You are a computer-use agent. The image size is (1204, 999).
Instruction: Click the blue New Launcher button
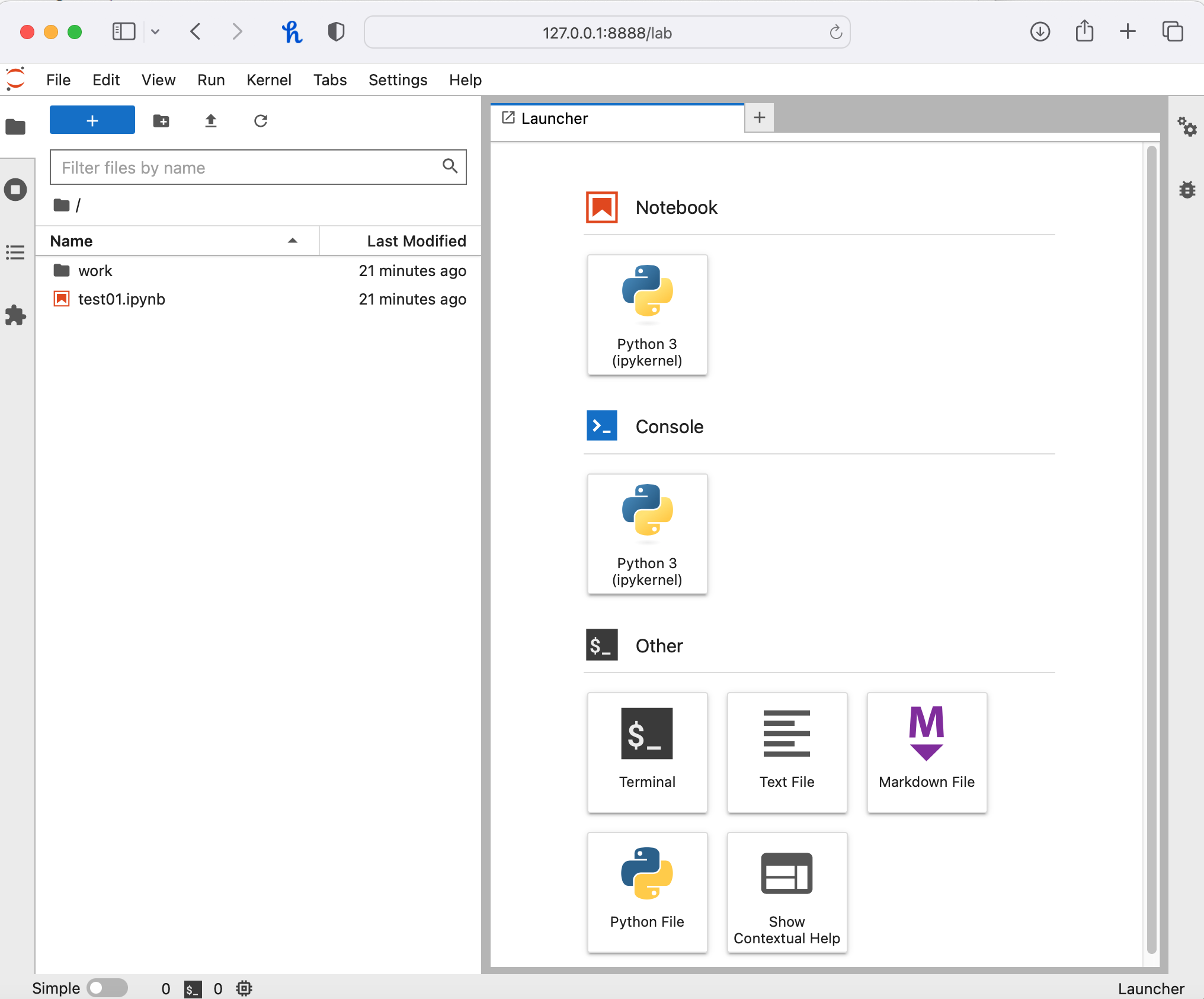click(92, 120)
